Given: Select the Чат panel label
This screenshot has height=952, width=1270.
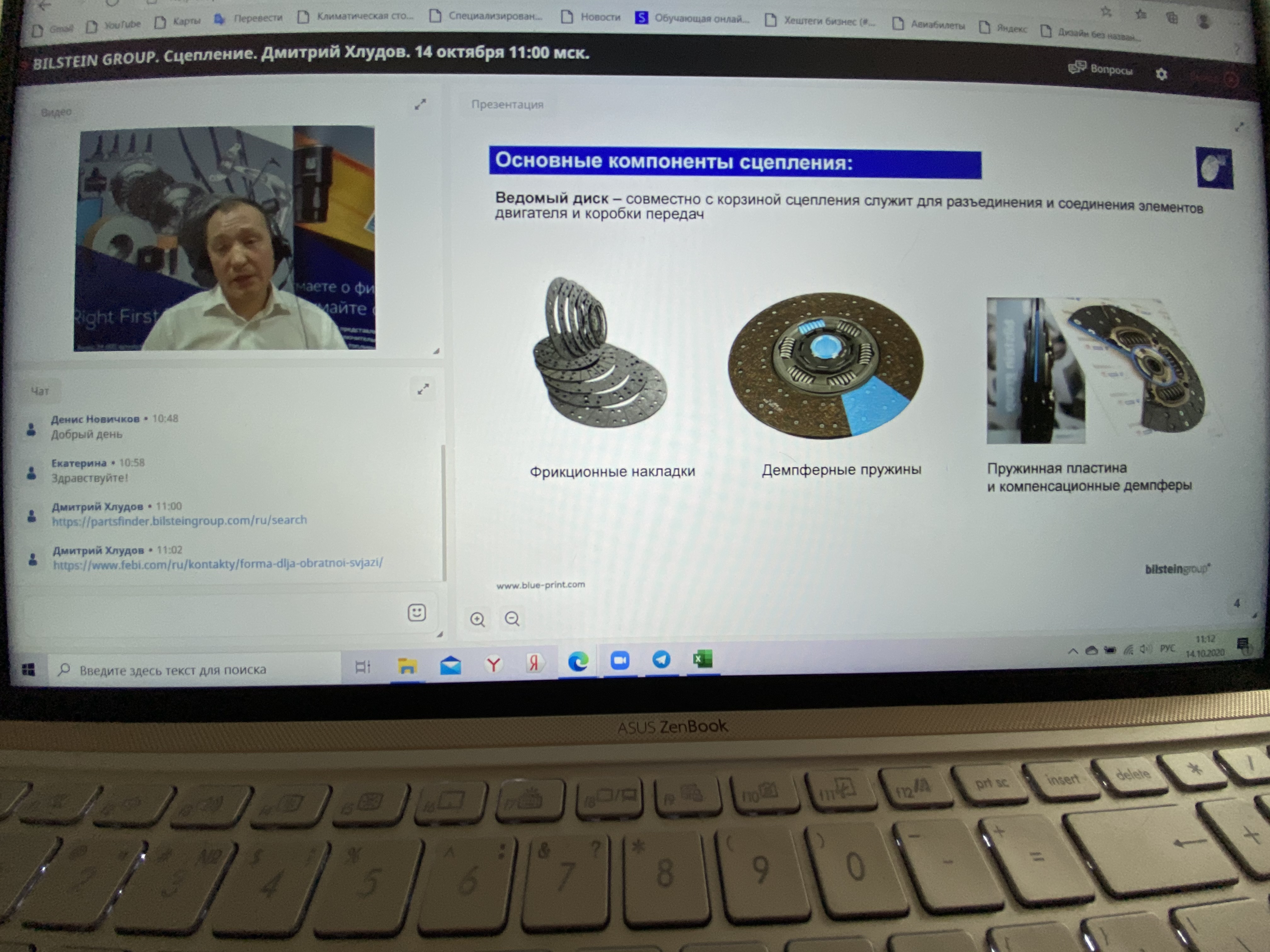Looking at the screenshot, I should [x=40, y=391].
